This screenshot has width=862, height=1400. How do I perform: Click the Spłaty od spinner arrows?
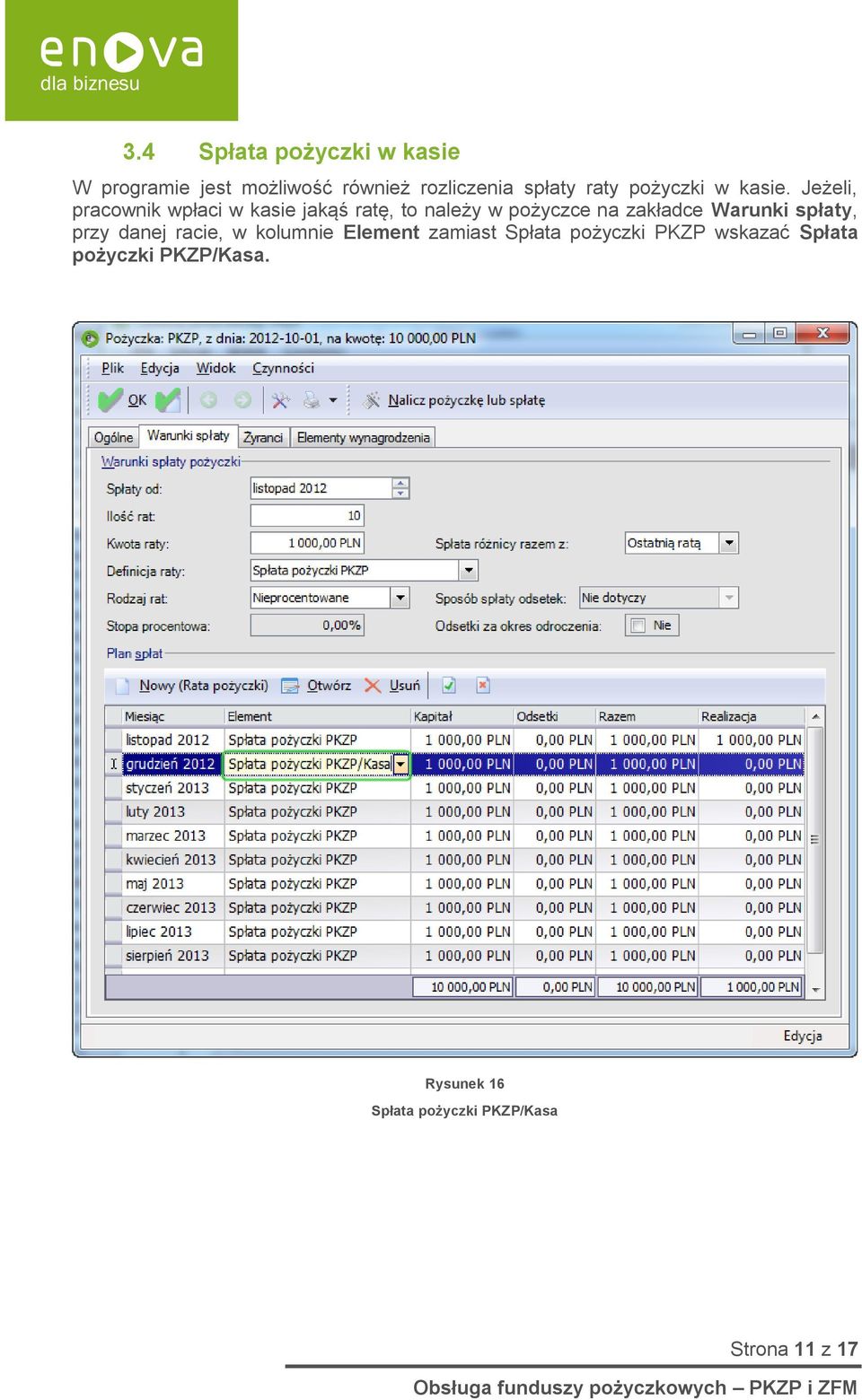401,488
